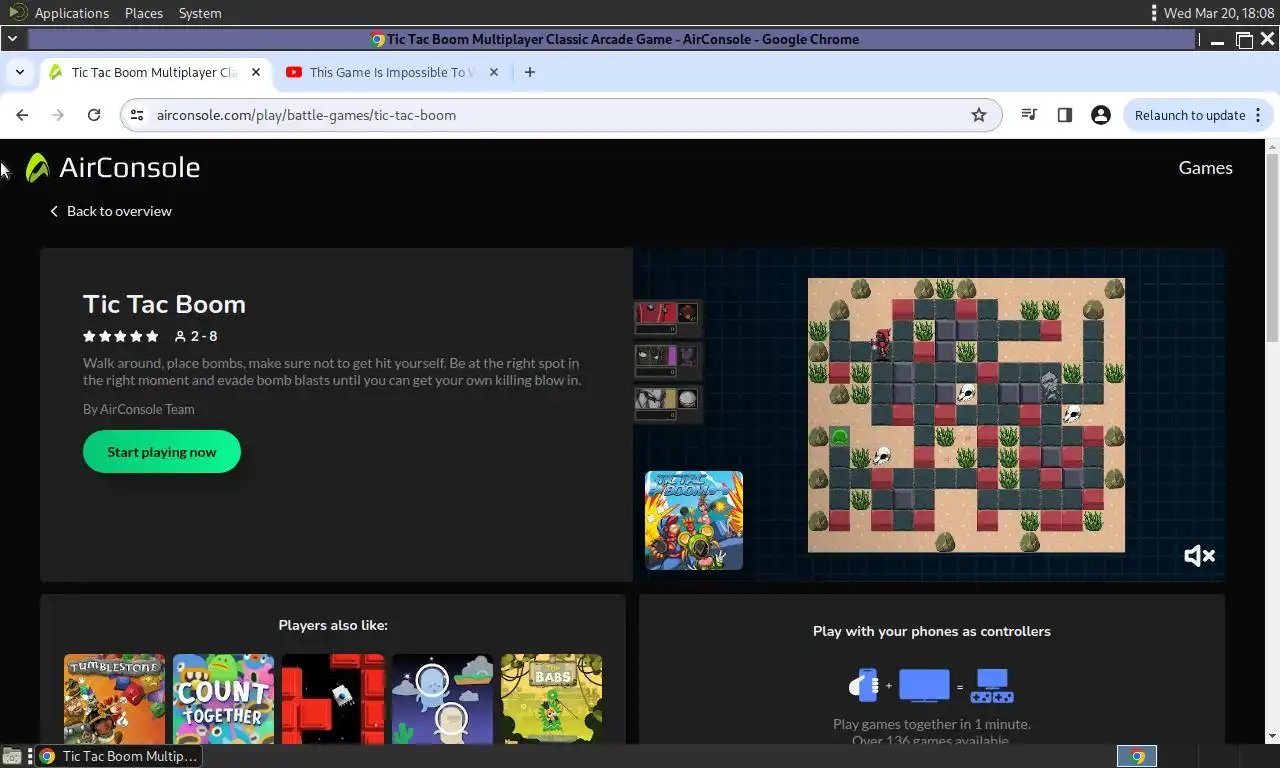The width and height of the screenshot is (1280, 768).
Task: Open The Babs game thumbnail
Action: tap(551, 699)
